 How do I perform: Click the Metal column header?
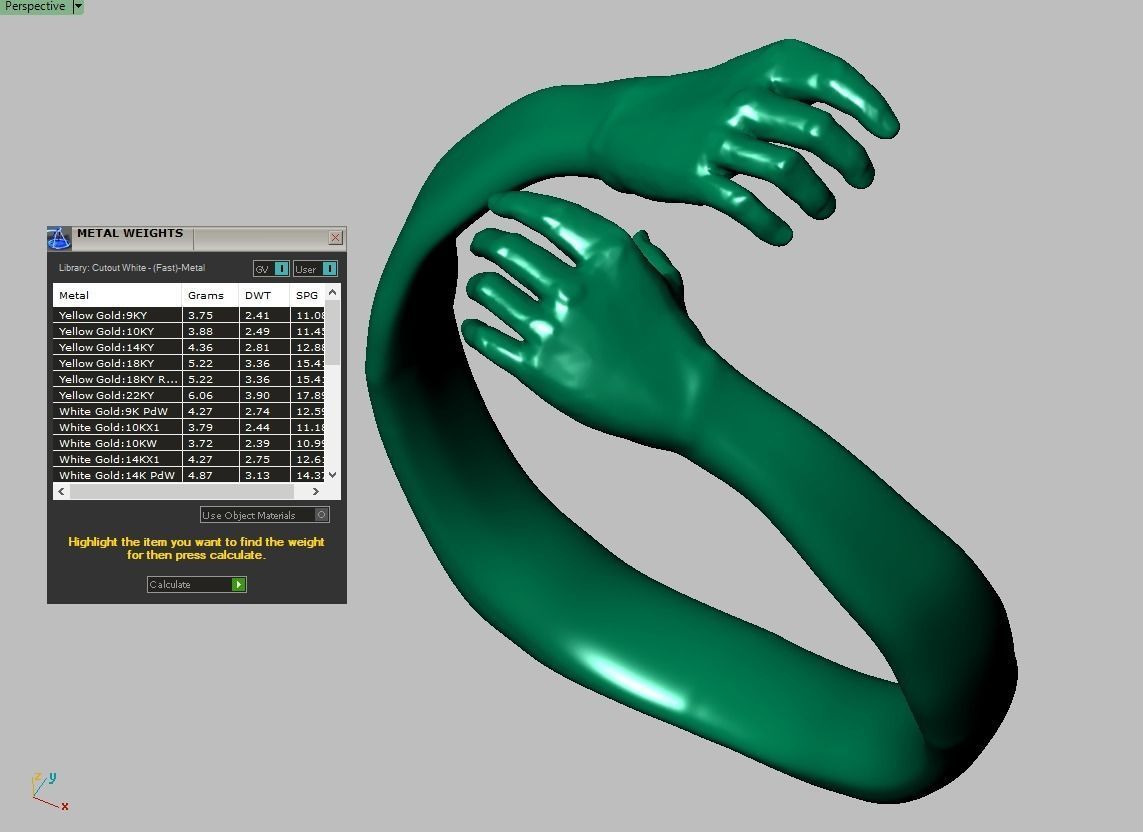[x=117, y=295]
